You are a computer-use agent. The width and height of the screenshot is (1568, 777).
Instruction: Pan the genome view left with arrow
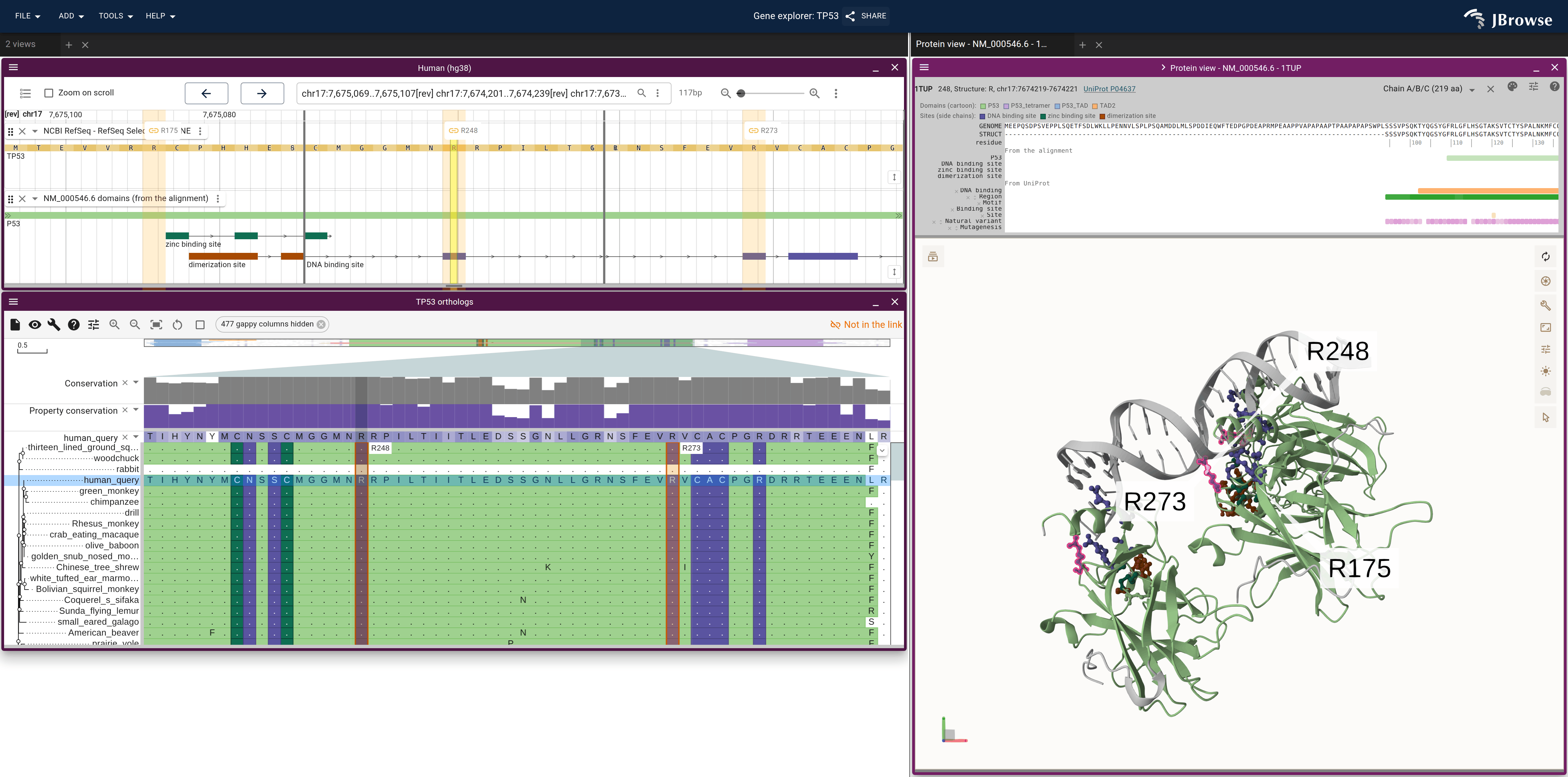click(x=206, y=93)
